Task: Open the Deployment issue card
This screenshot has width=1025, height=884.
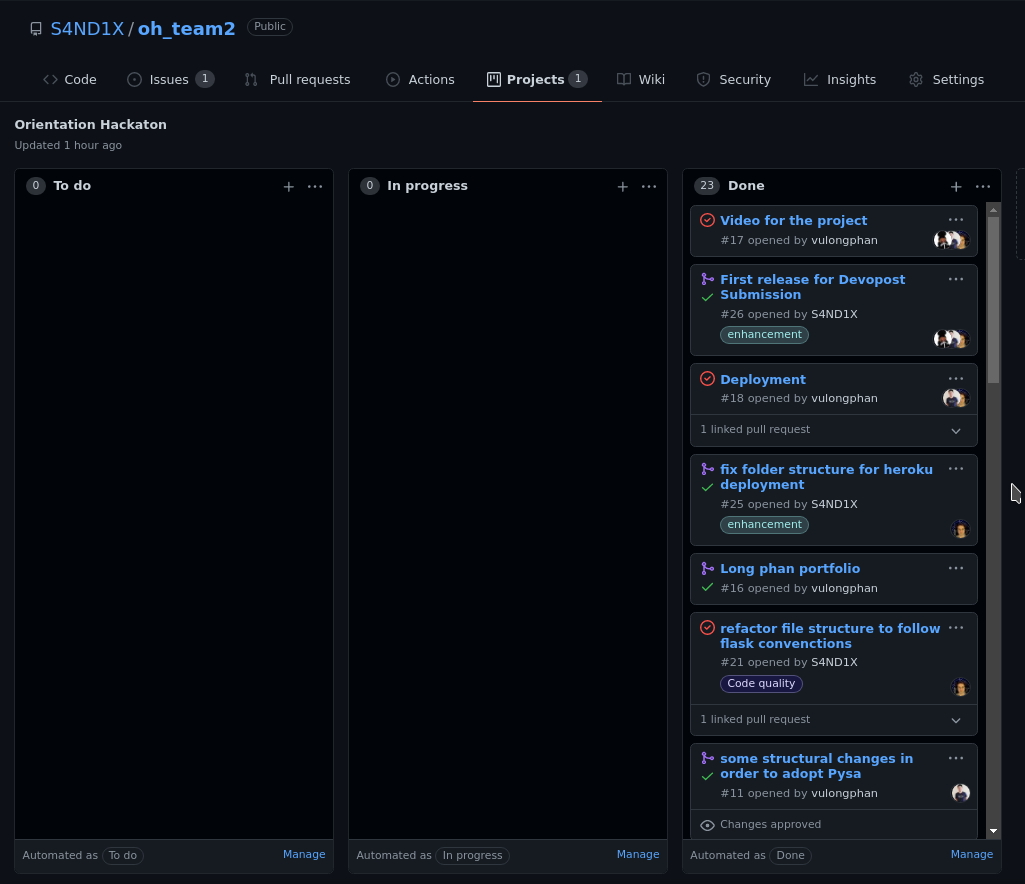Action: 763,380
